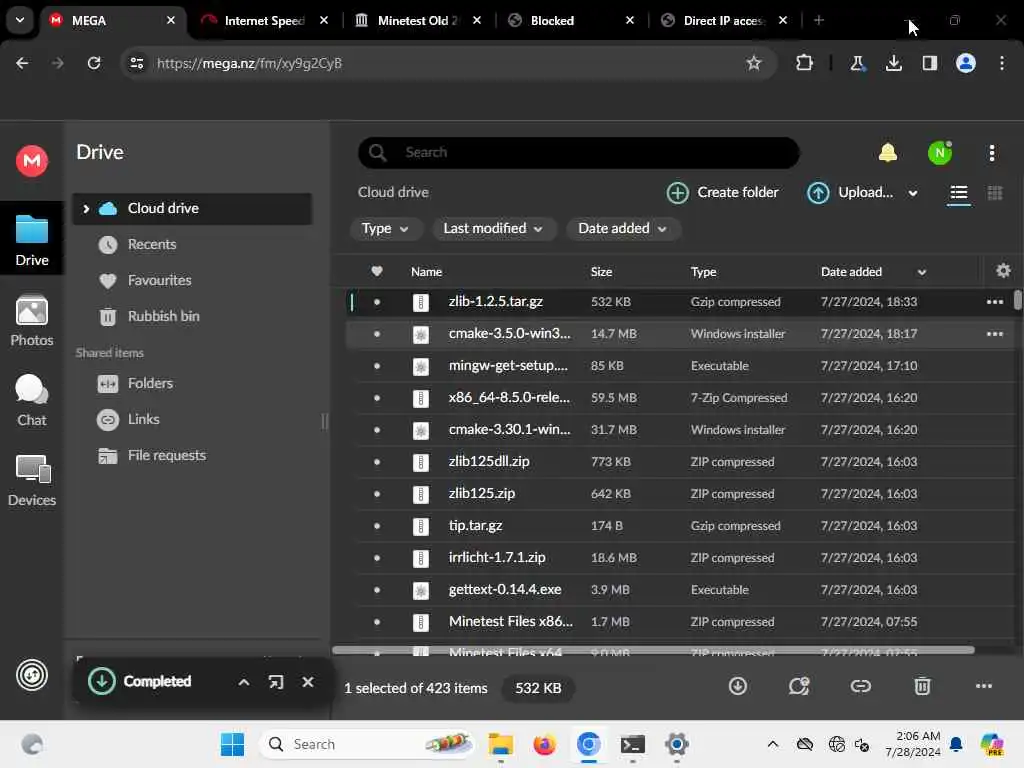Select the gettext-0.14.4.exe file
Screen dimensions: 1024x768
tap(679, 590)
